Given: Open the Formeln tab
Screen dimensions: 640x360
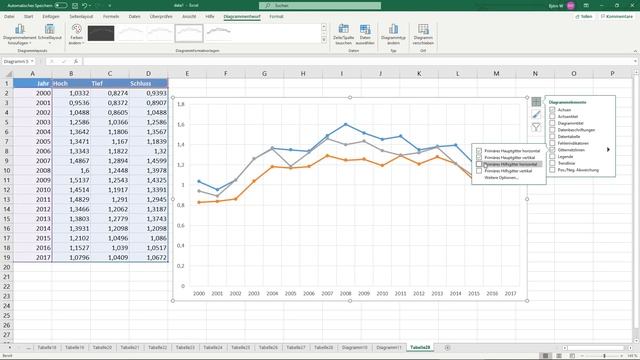Looking at the screenshot, I should [111, 16].
